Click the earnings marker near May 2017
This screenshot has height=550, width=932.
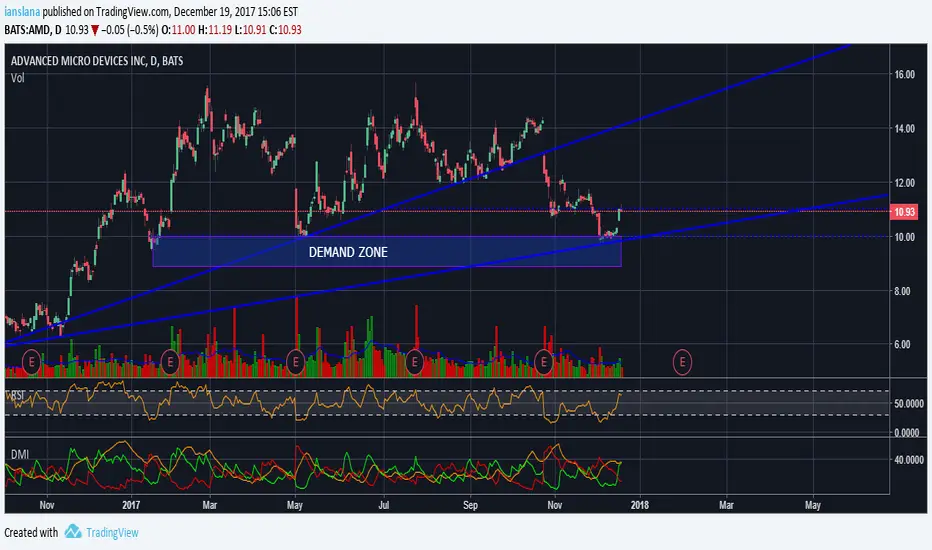pyautogui.click(x=295, y=362)
